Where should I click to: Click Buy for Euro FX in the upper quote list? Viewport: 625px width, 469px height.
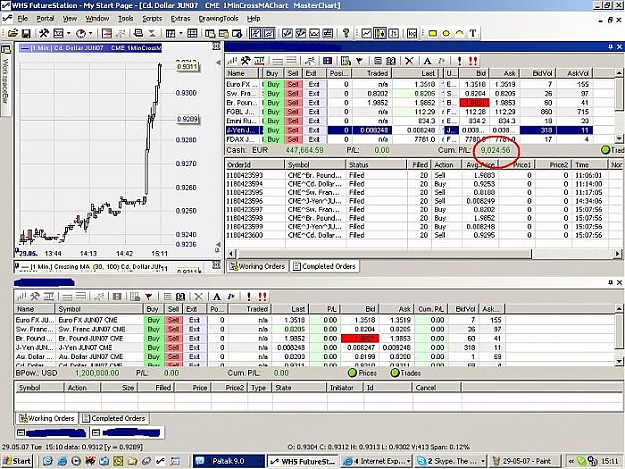tap(273, 84)
